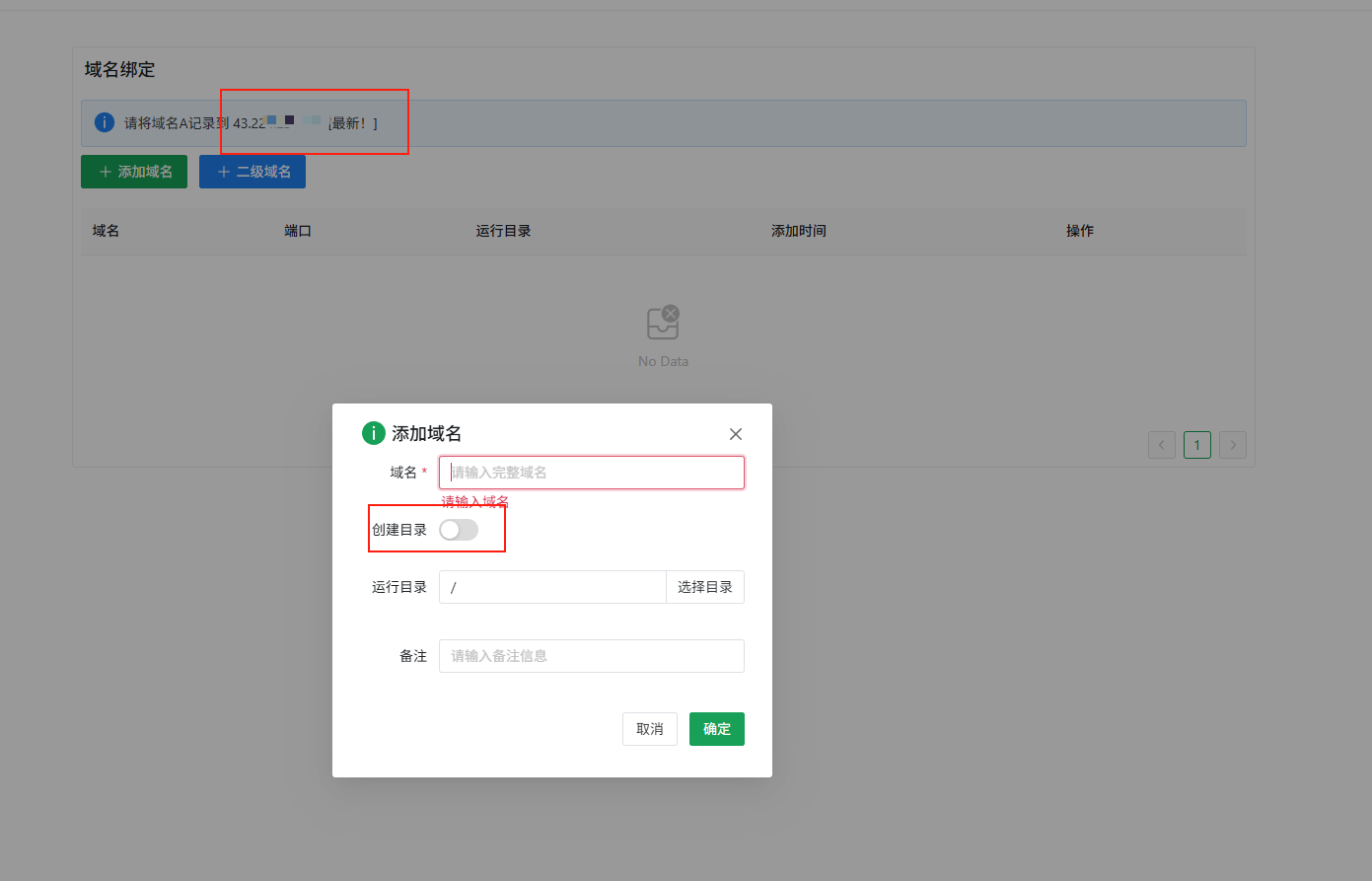
Task: Close the 添加域名 dialog with the X icon
Action: [736, 434]
